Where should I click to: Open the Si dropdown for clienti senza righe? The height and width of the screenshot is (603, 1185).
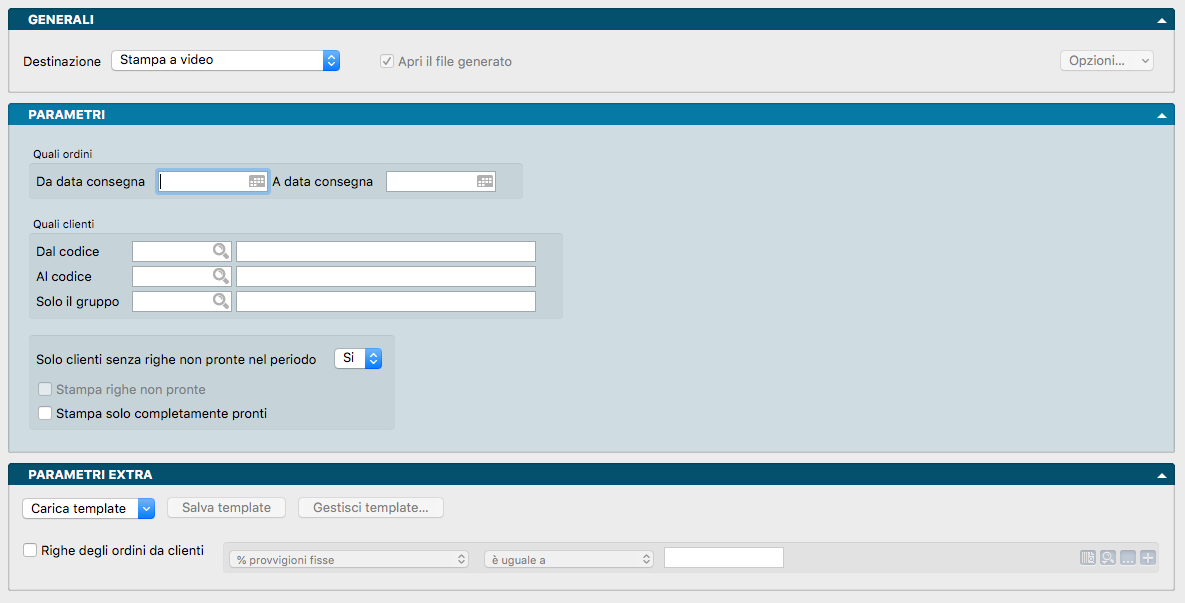point(358,358)
